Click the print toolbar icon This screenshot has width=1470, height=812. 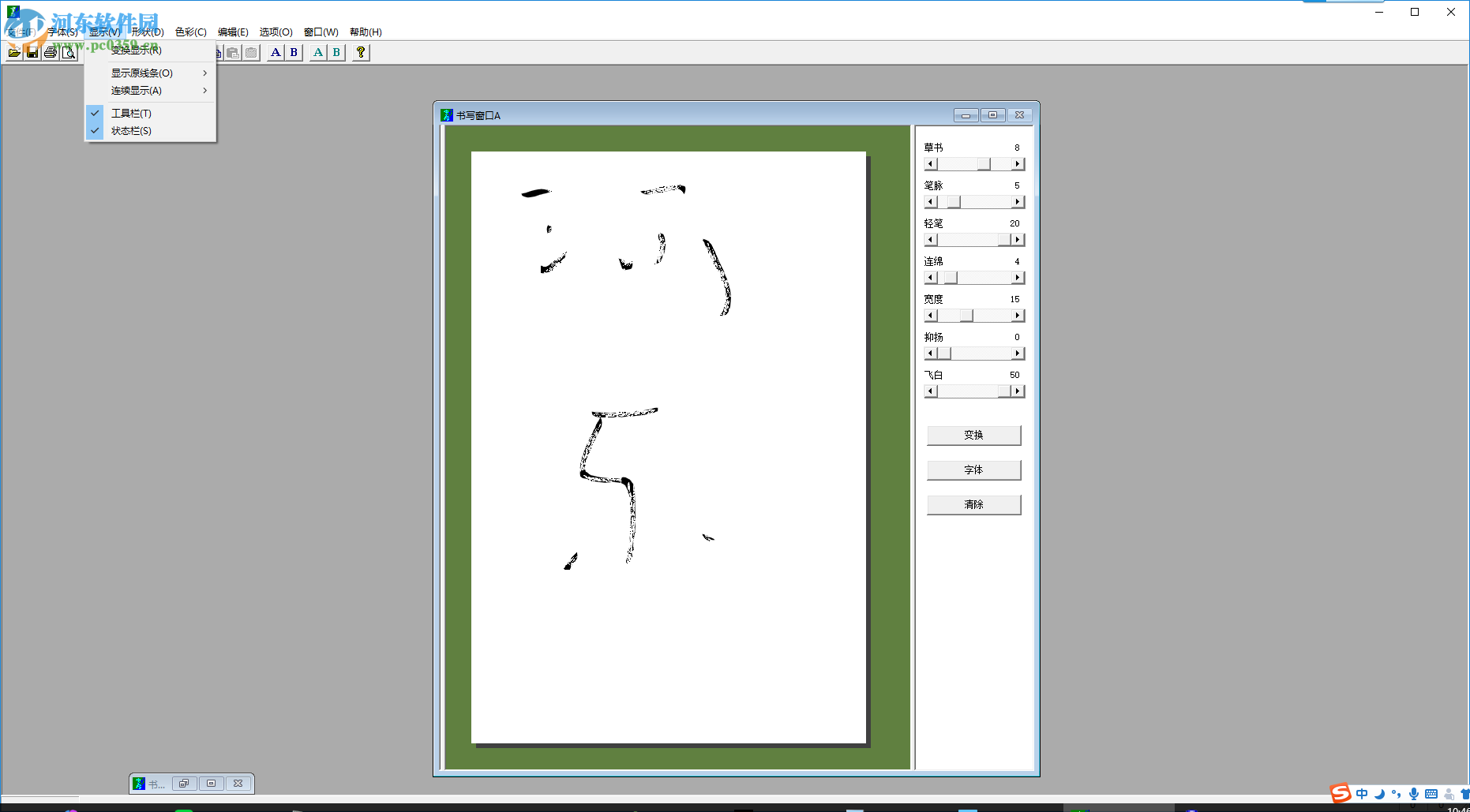pos(51,53)
